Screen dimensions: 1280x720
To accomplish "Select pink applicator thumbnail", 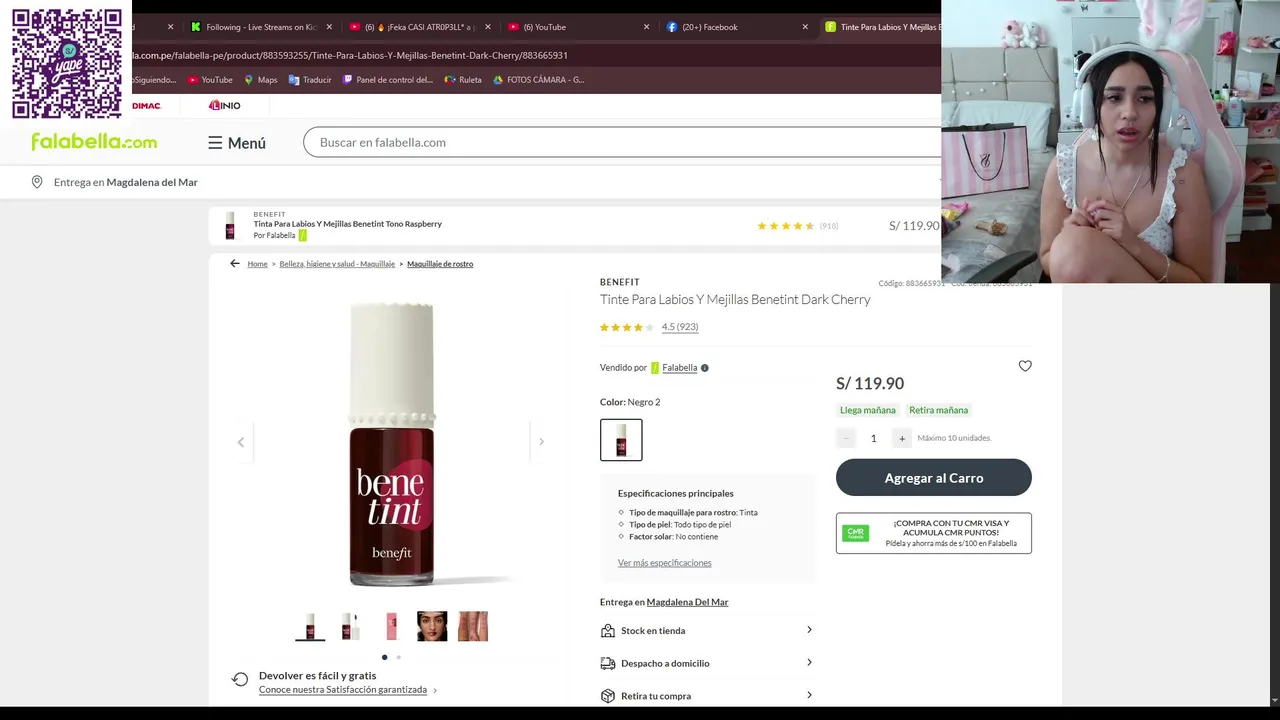I will pos(391,626).
